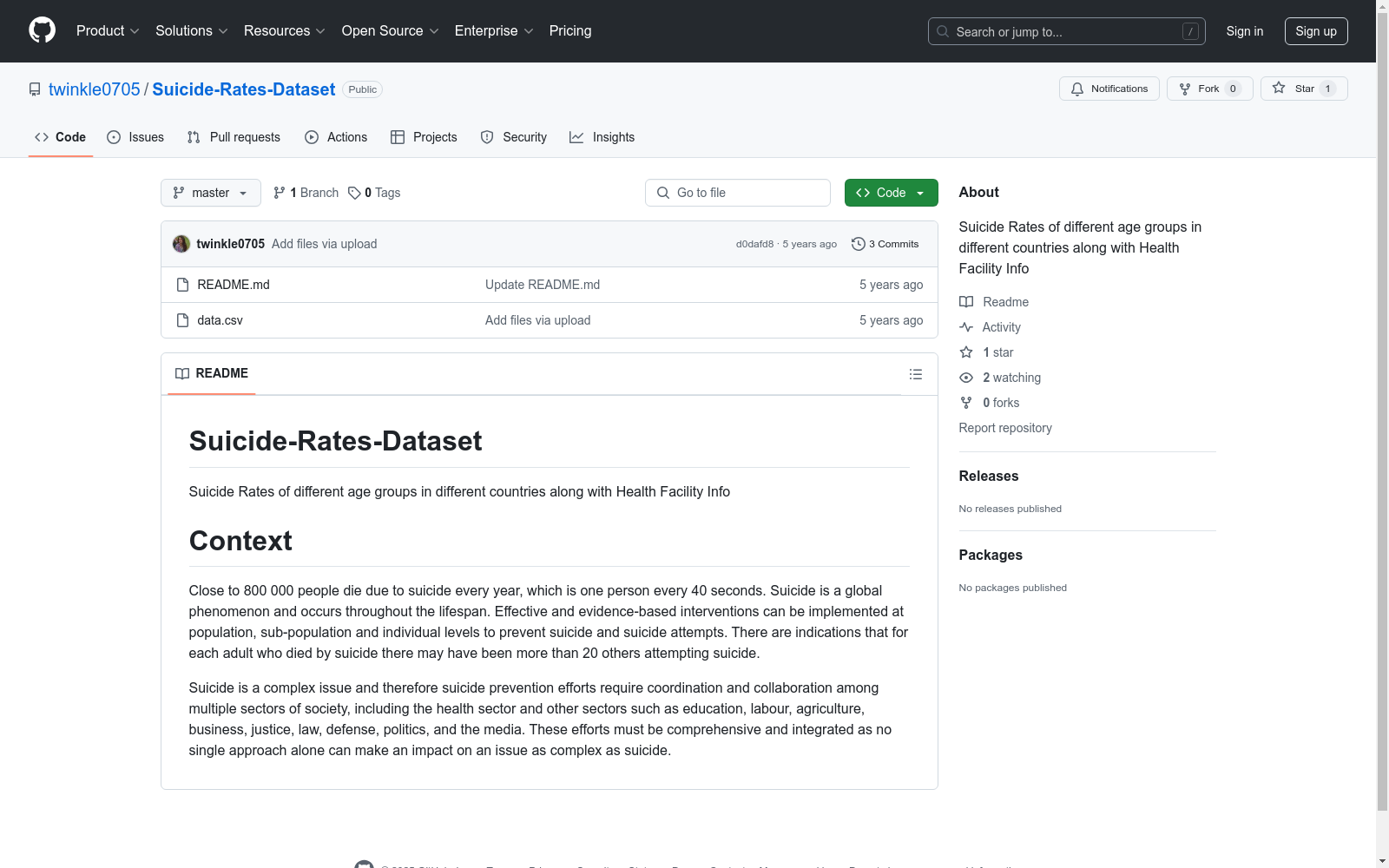The height and width of the screenshot is (868, 1389).
Task: Select the README tab heading
Action: point(212,373)
